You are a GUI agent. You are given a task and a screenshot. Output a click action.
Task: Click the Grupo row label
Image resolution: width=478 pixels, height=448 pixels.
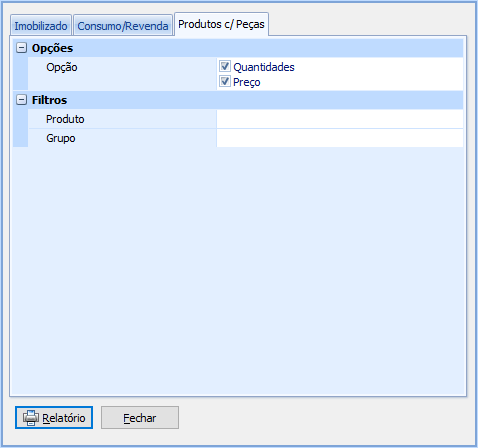click(61, 138)
